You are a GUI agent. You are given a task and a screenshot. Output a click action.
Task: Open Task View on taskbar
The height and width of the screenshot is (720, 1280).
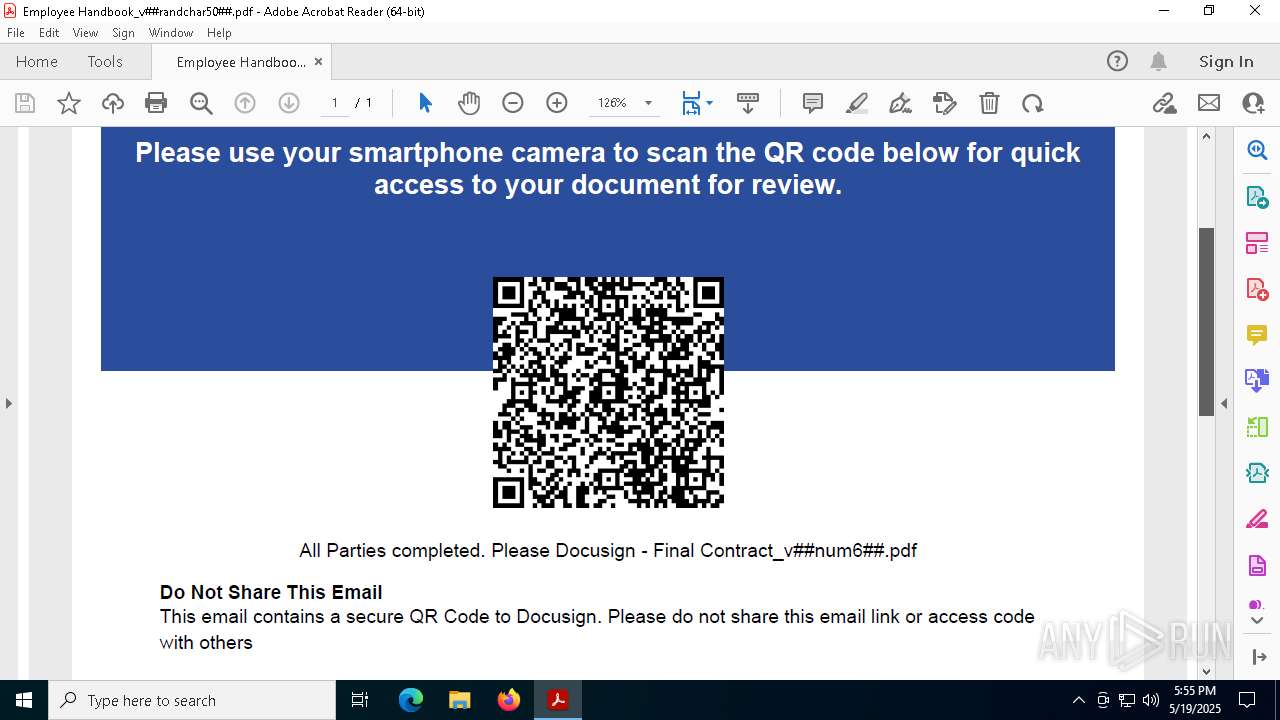[361, 700]
